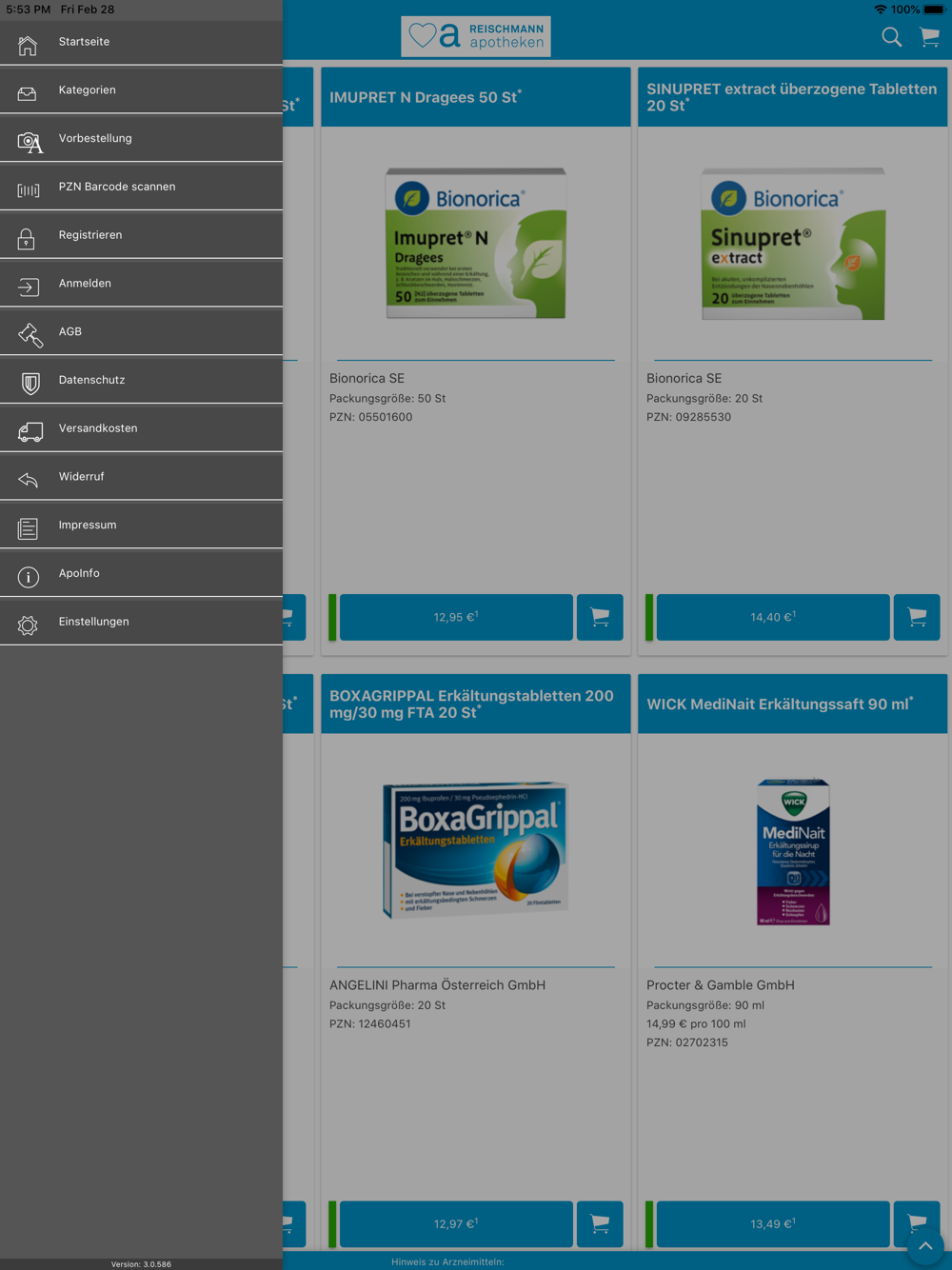Screen dimensions: 952x1270
Task: Tap the 12,97 € price button
Action: pos(456,1224)
